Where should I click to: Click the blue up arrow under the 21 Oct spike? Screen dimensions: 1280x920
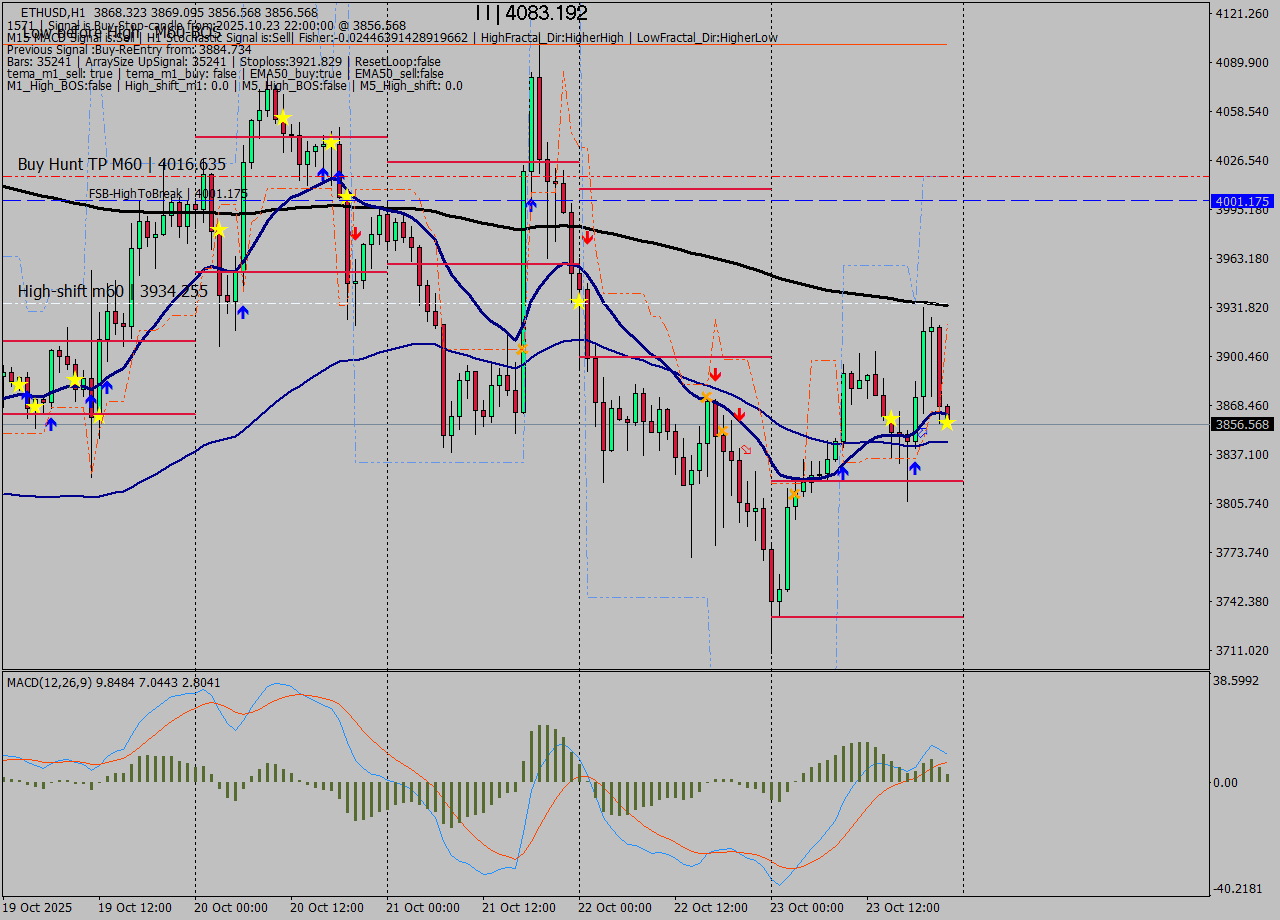click(x=531, y=204)
